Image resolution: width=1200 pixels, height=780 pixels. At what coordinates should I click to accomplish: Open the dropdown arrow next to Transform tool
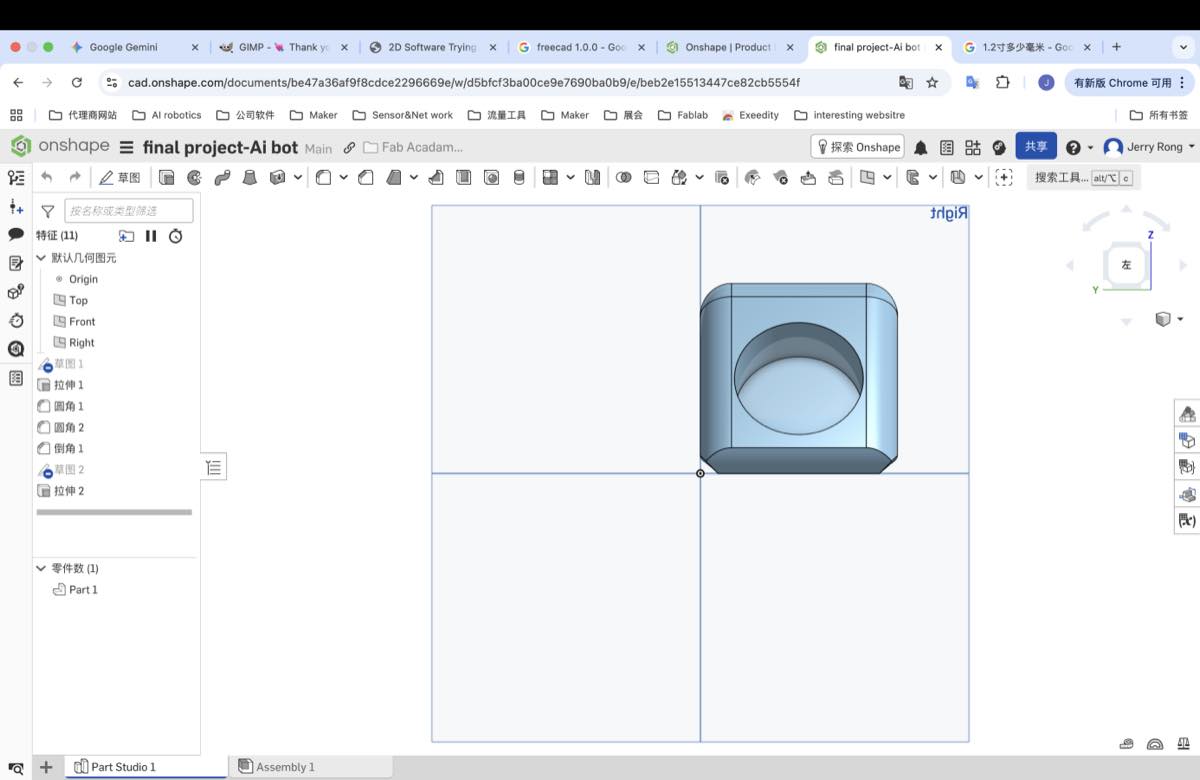tap(699, 177)
